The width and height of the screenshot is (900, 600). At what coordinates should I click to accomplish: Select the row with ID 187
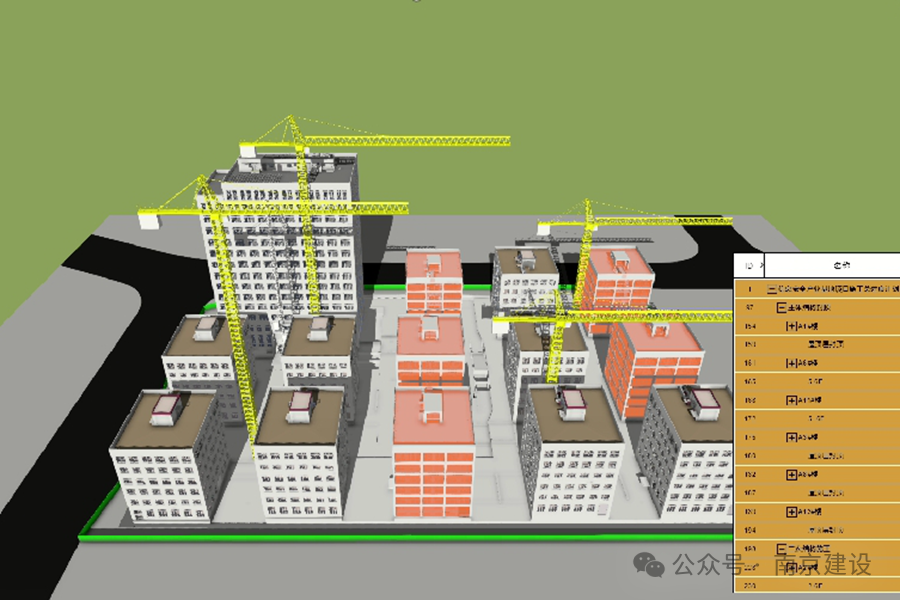pyautogui.click(x=817, y=493)
